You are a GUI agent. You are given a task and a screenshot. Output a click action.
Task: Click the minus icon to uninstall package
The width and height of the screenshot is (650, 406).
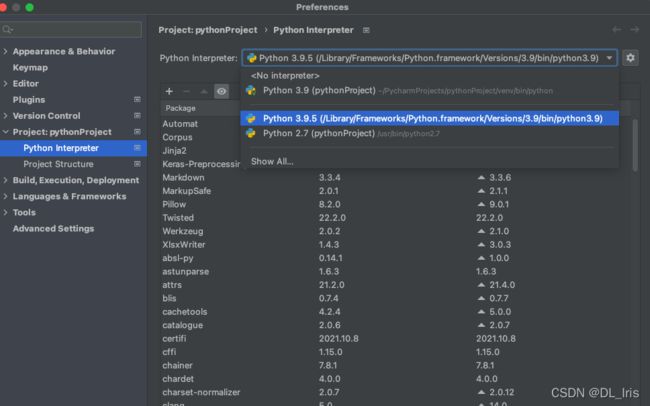tap(187, 91)
